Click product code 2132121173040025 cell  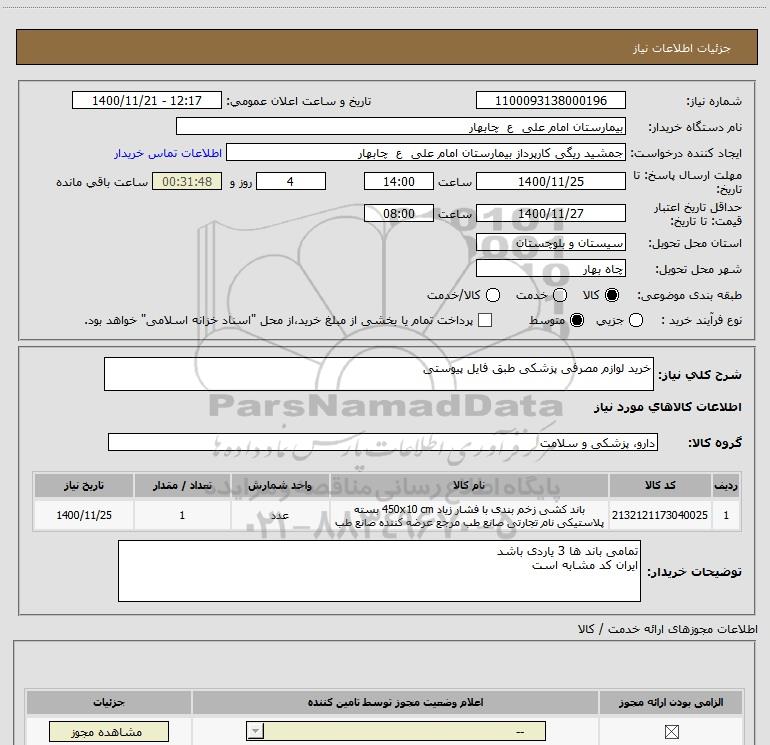(x=660, y=515)
